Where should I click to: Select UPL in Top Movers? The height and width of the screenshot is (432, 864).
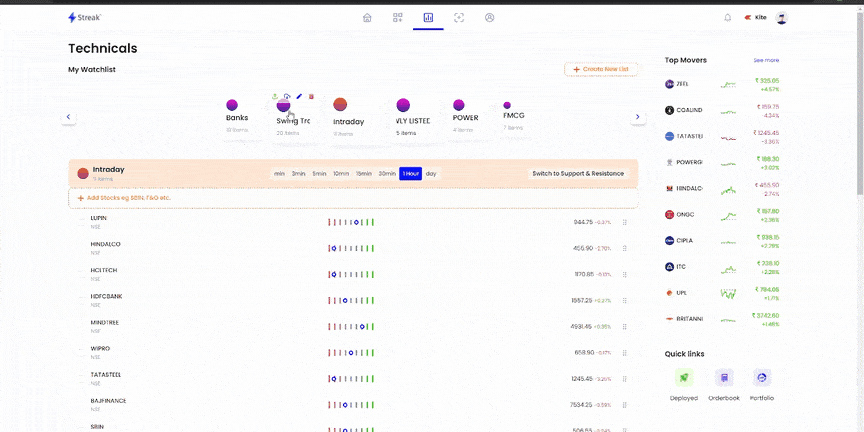722,293
